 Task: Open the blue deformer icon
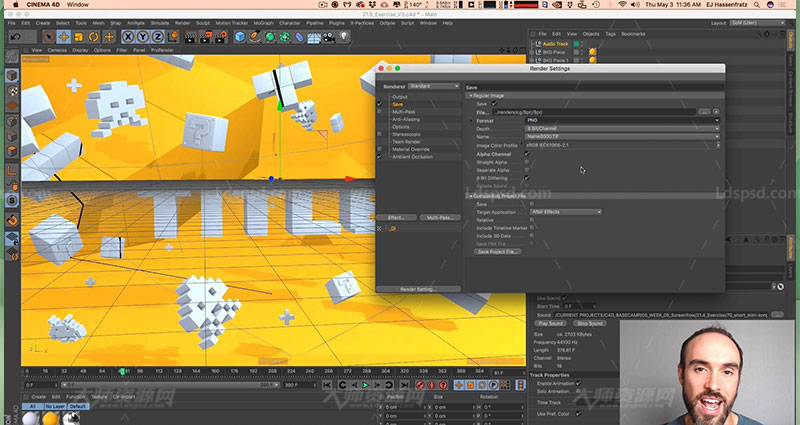tap(299, 37)
